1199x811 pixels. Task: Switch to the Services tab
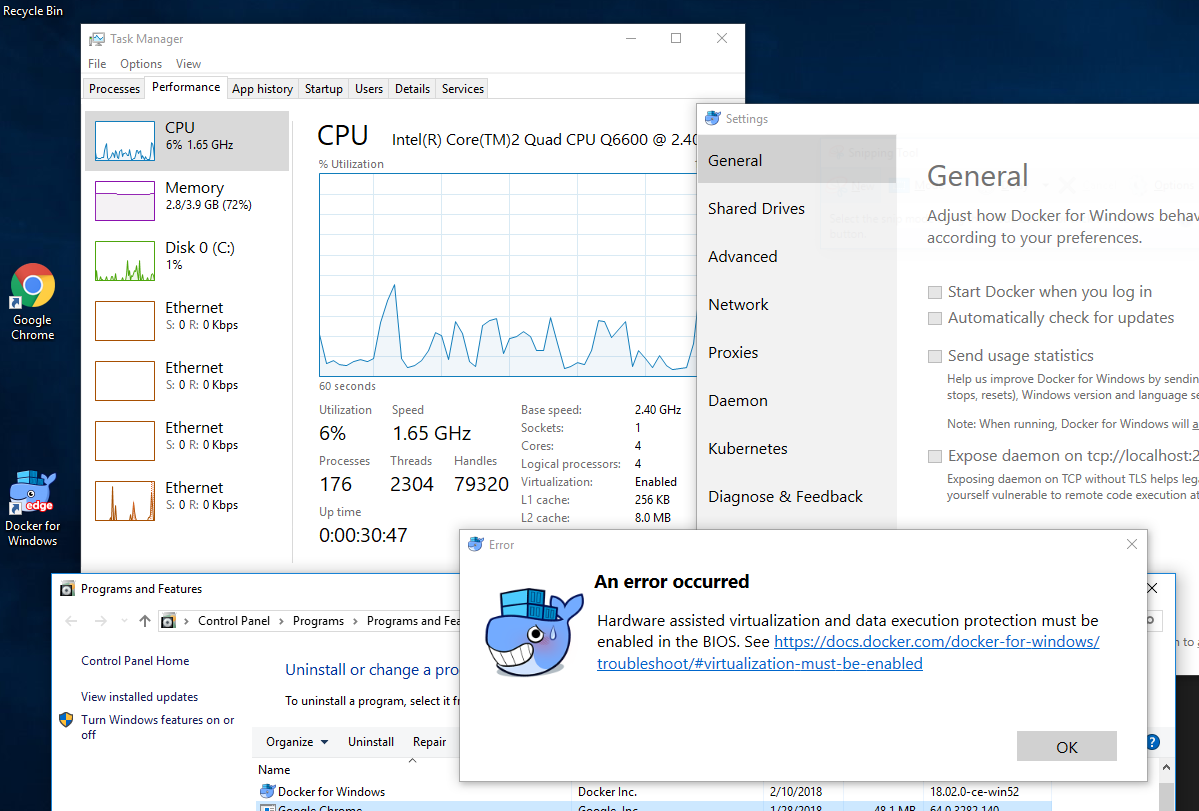click(x=463, y=89)
